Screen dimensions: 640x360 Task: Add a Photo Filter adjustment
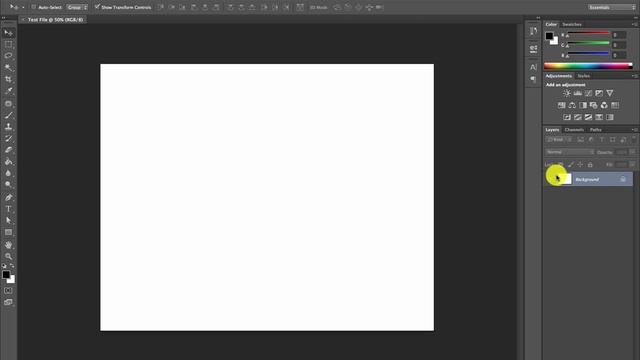tap(593, 105)
